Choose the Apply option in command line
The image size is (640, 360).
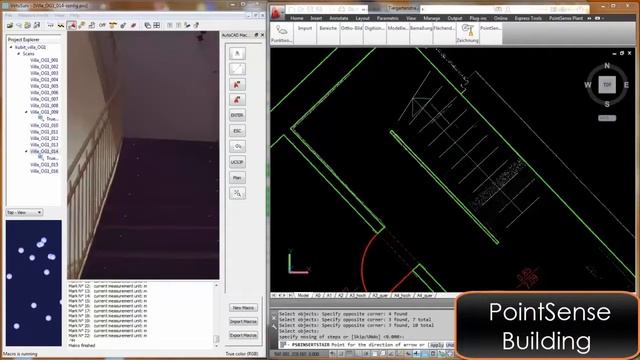pyautogui.click(x=437, y=345)
